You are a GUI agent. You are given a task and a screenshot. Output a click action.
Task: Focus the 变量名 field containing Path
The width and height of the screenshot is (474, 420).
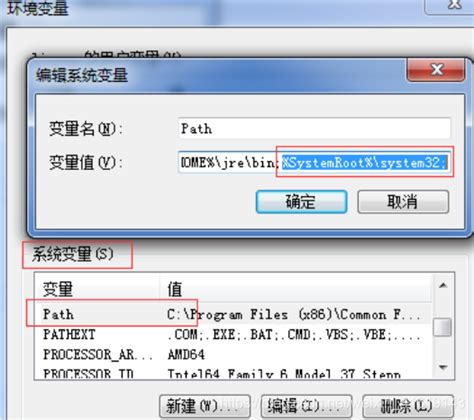[x=314, y=128]
